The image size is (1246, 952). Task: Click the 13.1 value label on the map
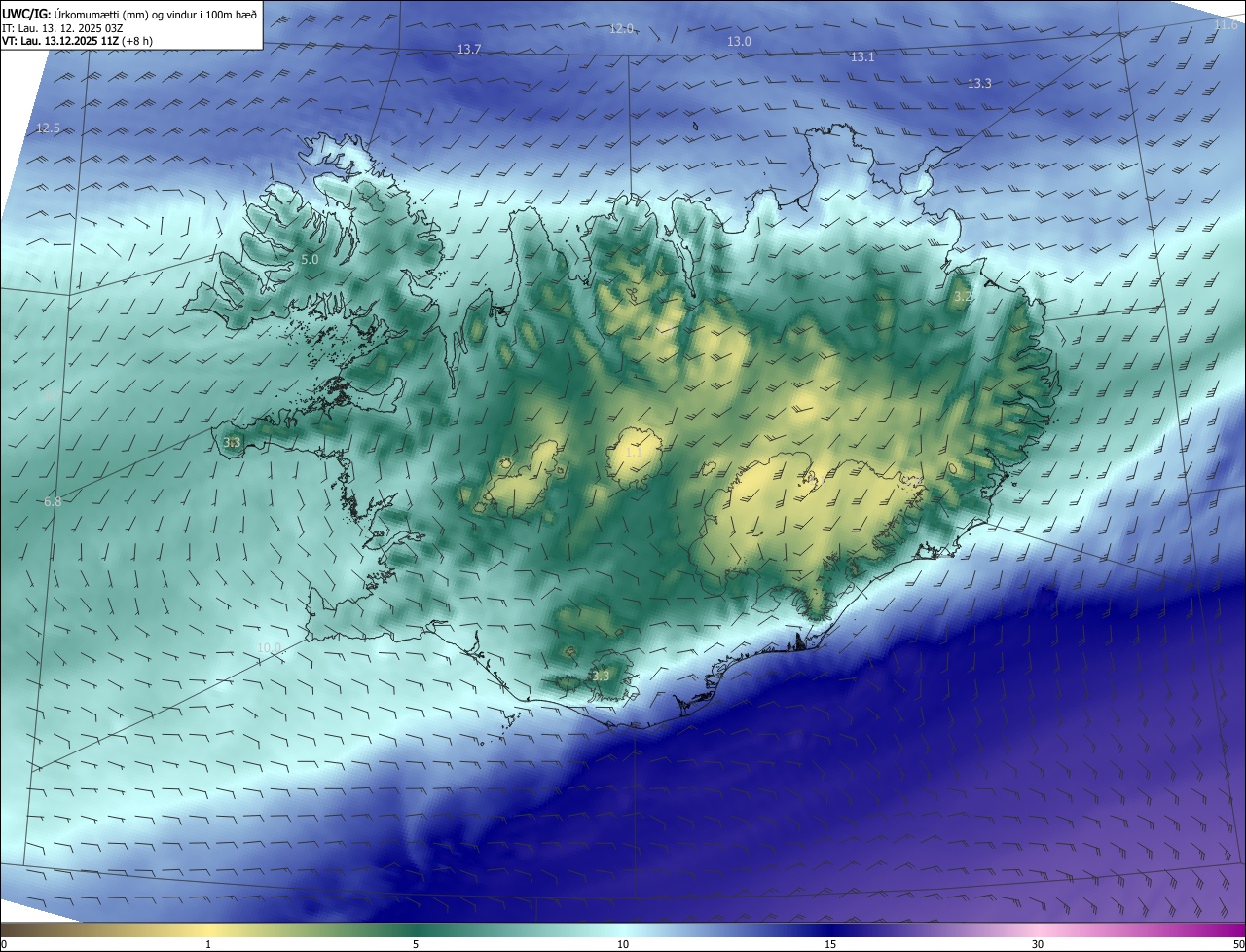click(x=862, y=57)
